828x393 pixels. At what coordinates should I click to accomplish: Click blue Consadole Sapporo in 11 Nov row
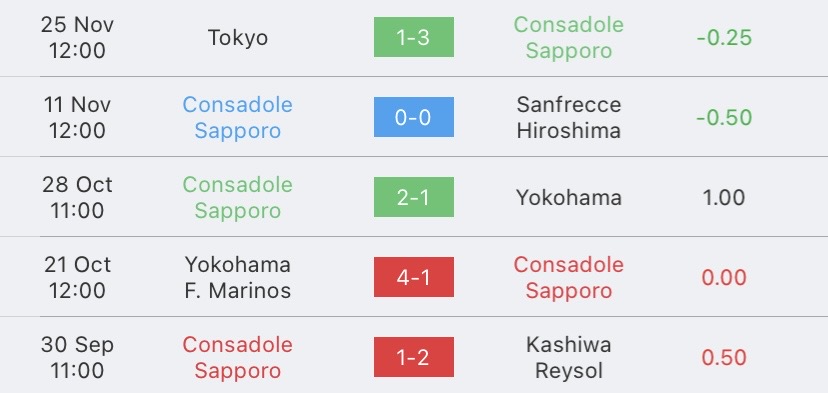point(238,117)
